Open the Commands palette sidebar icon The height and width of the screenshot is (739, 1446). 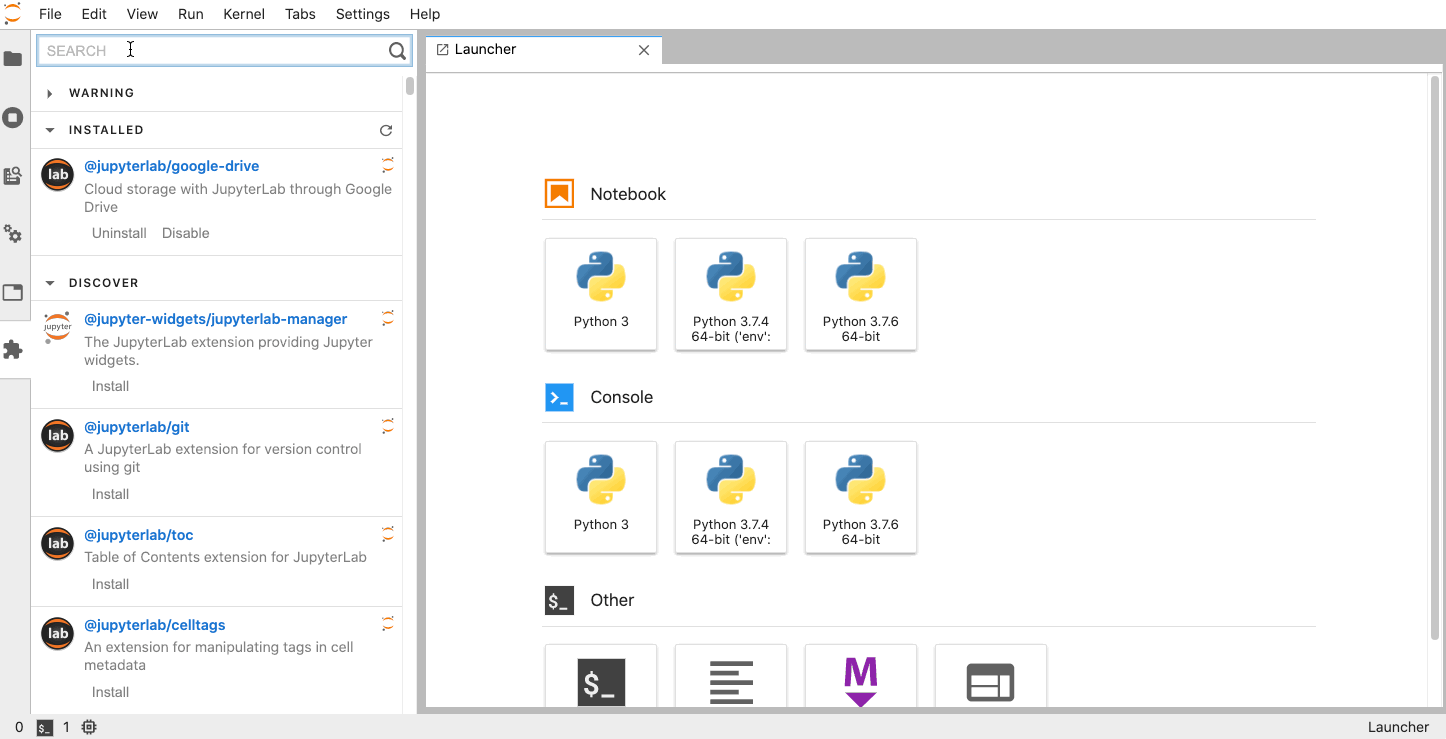[13, 176]
